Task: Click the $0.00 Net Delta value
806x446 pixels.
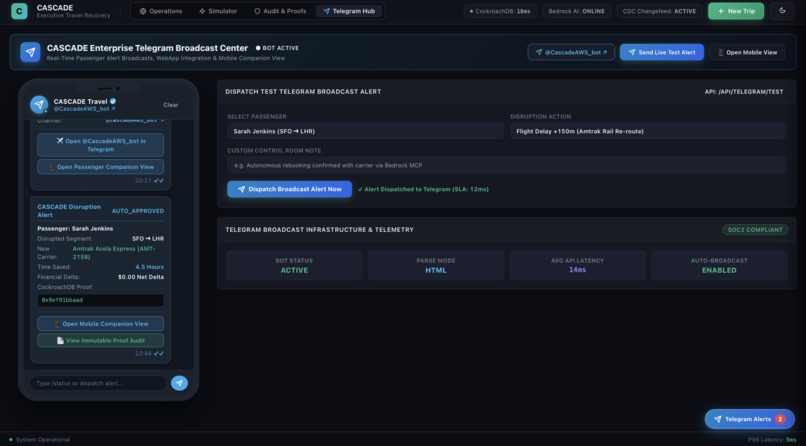Action: coord(141,277)
